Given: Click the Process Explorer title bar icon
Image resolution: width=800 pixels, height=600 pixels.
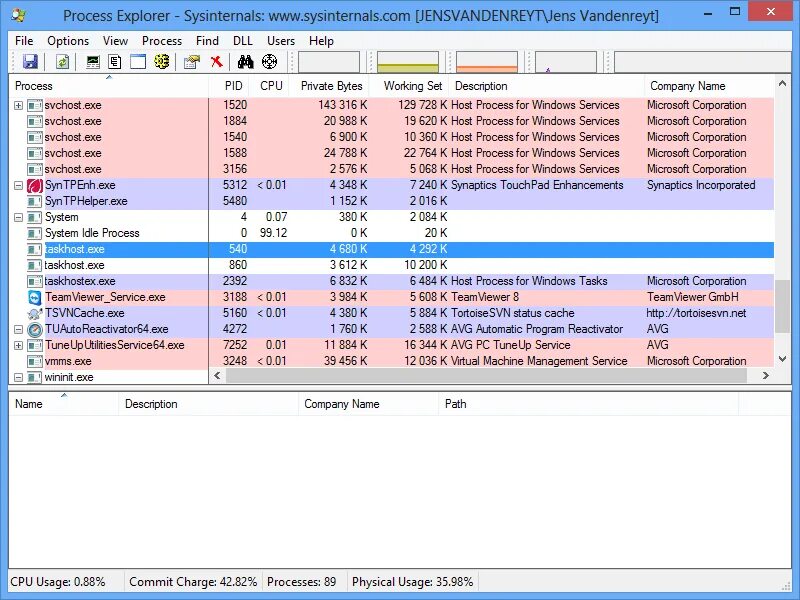Looking at the screenshot, I should (18, 15).
